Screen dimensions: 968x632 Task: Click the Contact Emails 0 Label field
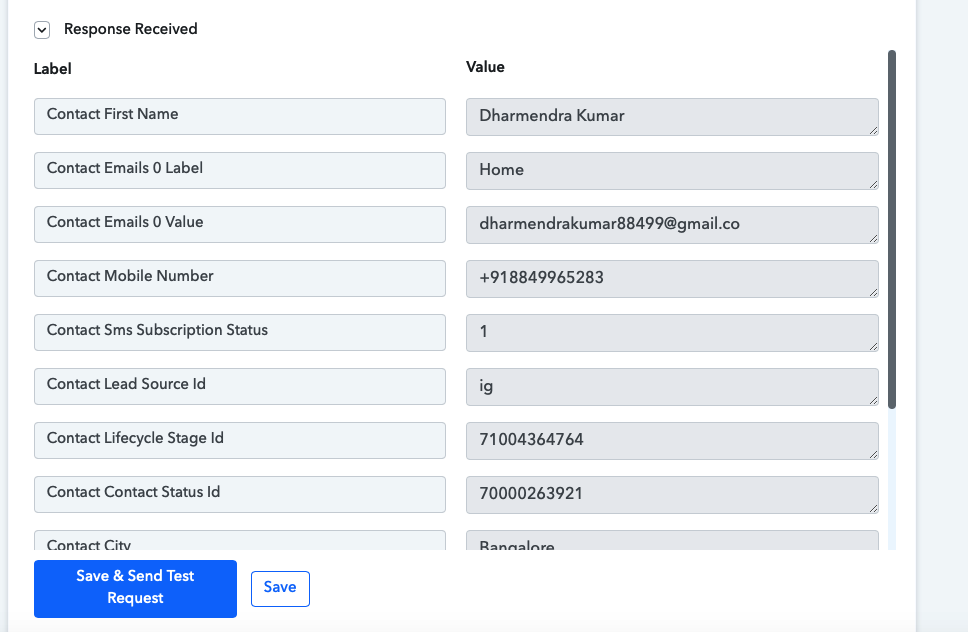point(240,170)
